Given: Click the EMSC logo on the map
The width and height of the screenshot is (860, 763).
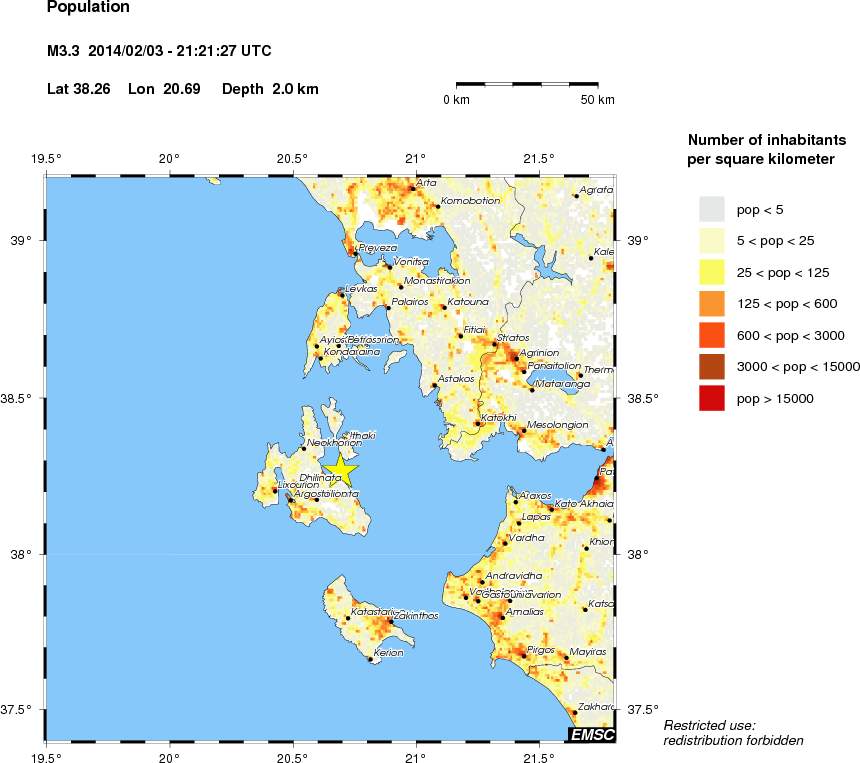Looking at the screenshot, I should coord(590,735).
